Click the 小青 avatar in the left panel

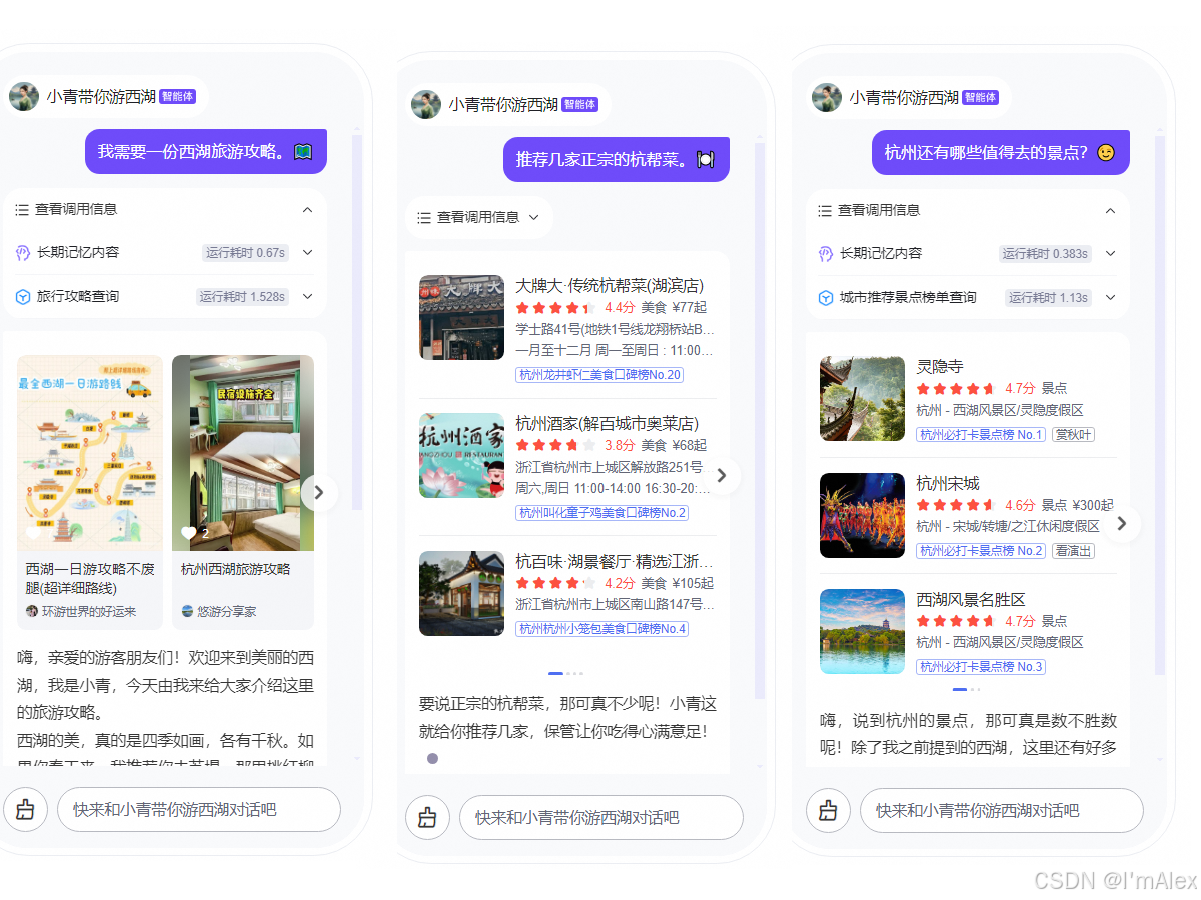[x=23, y=96]
